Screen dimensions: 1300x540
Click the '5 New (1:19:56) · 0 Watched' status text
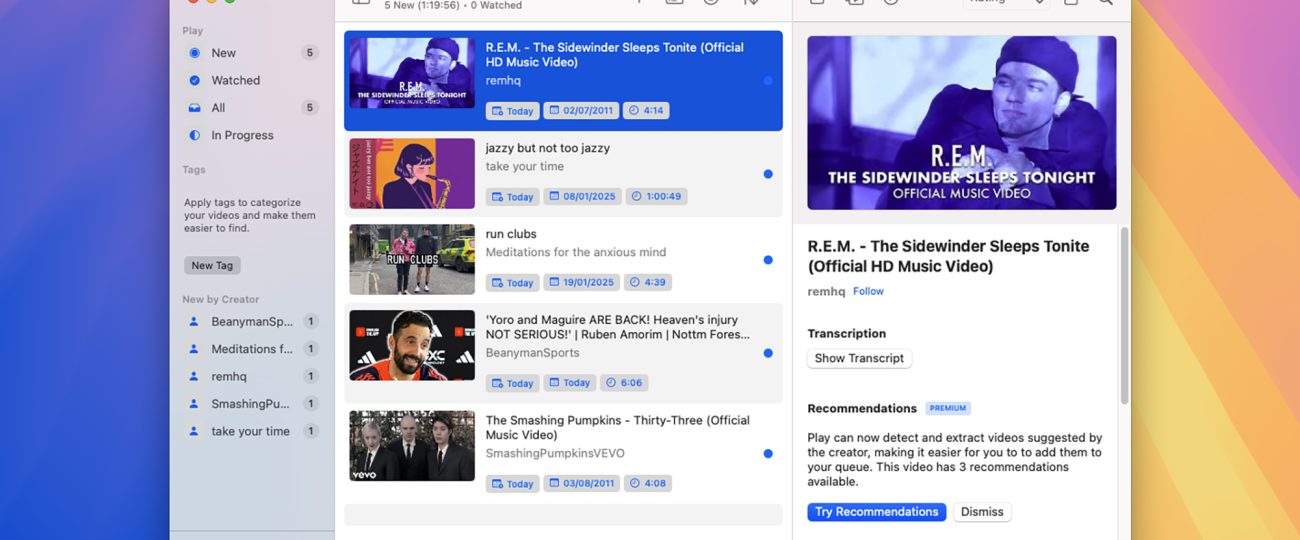click(453, 5)
